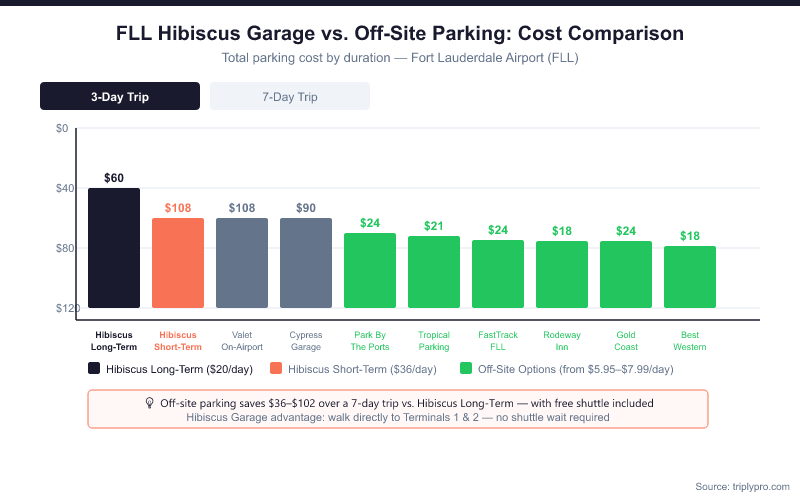
Task: Toggle the green Off-Site Options legend swatch
Action: [x=466, y=368]
